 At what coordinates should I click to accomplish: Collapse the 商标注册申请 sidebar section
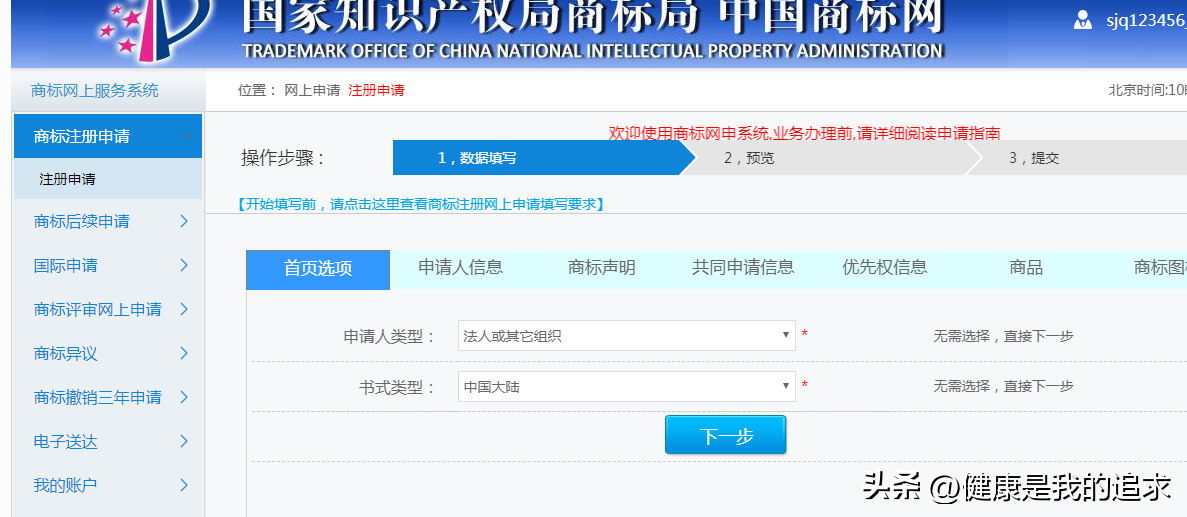[x=186, y=136]
